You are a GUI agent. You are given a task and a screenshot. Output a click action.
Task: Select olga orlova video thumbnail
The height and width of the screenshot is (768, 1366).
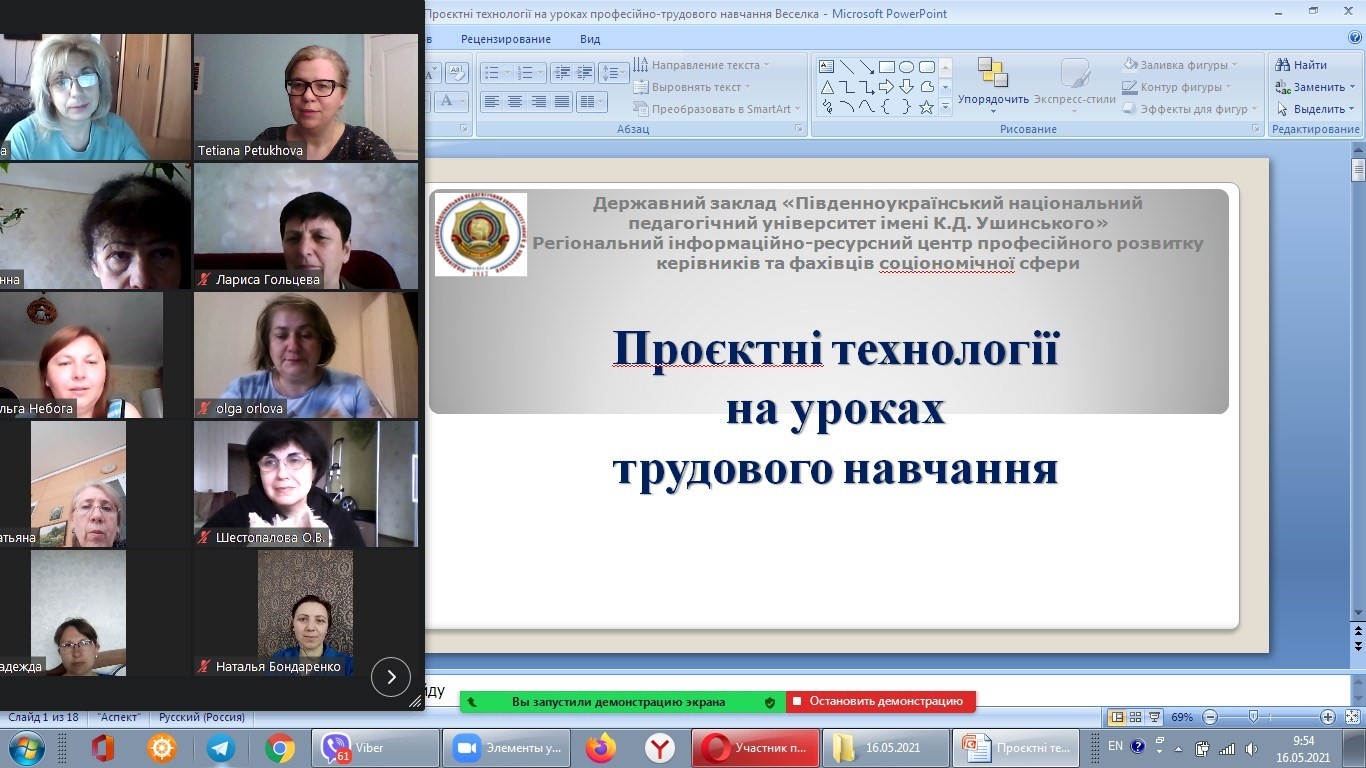[x=306, y=355]
